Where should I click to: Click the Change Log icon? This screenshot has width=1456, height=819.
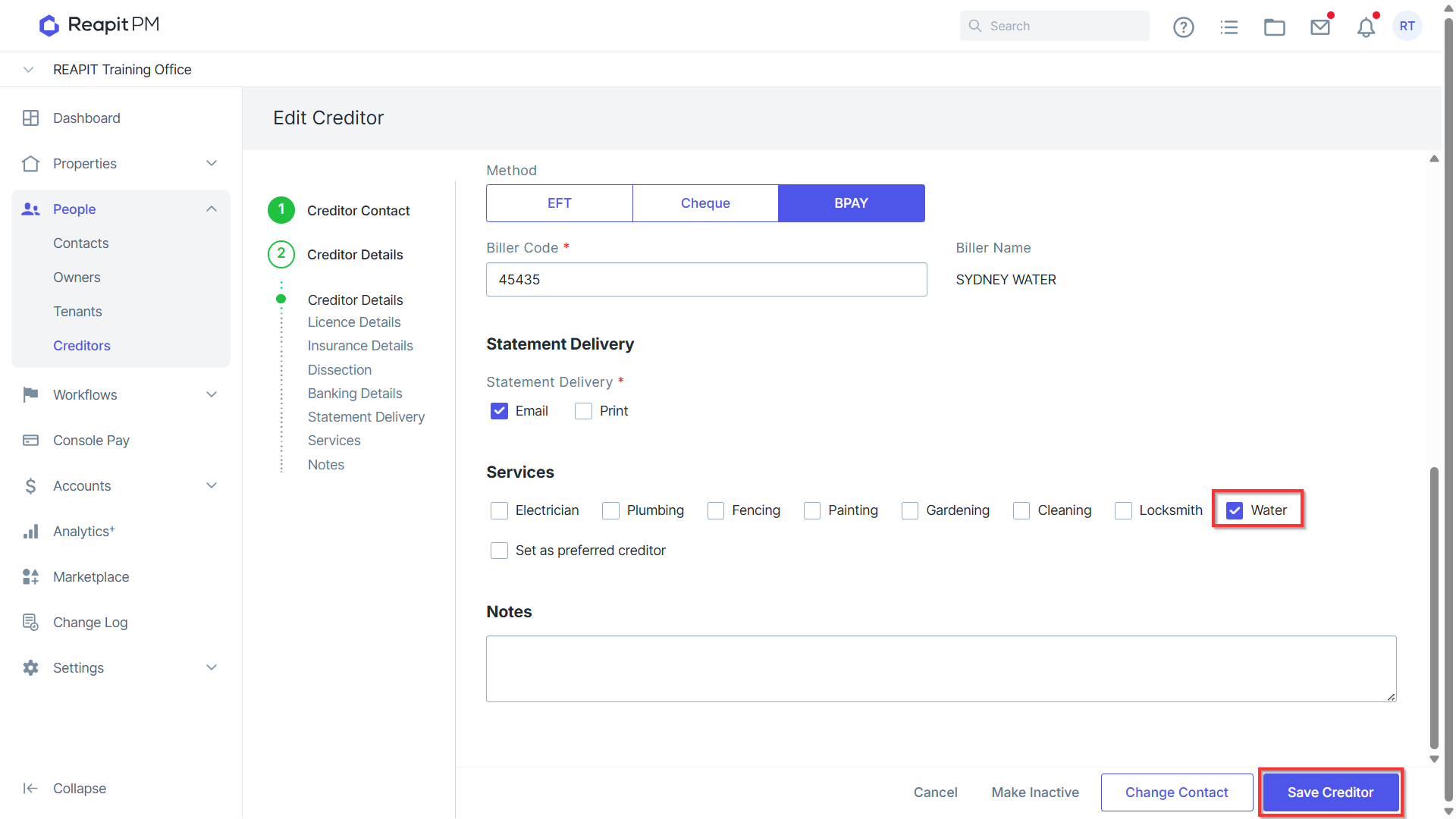pyautogui.click(x=30, y=623)
